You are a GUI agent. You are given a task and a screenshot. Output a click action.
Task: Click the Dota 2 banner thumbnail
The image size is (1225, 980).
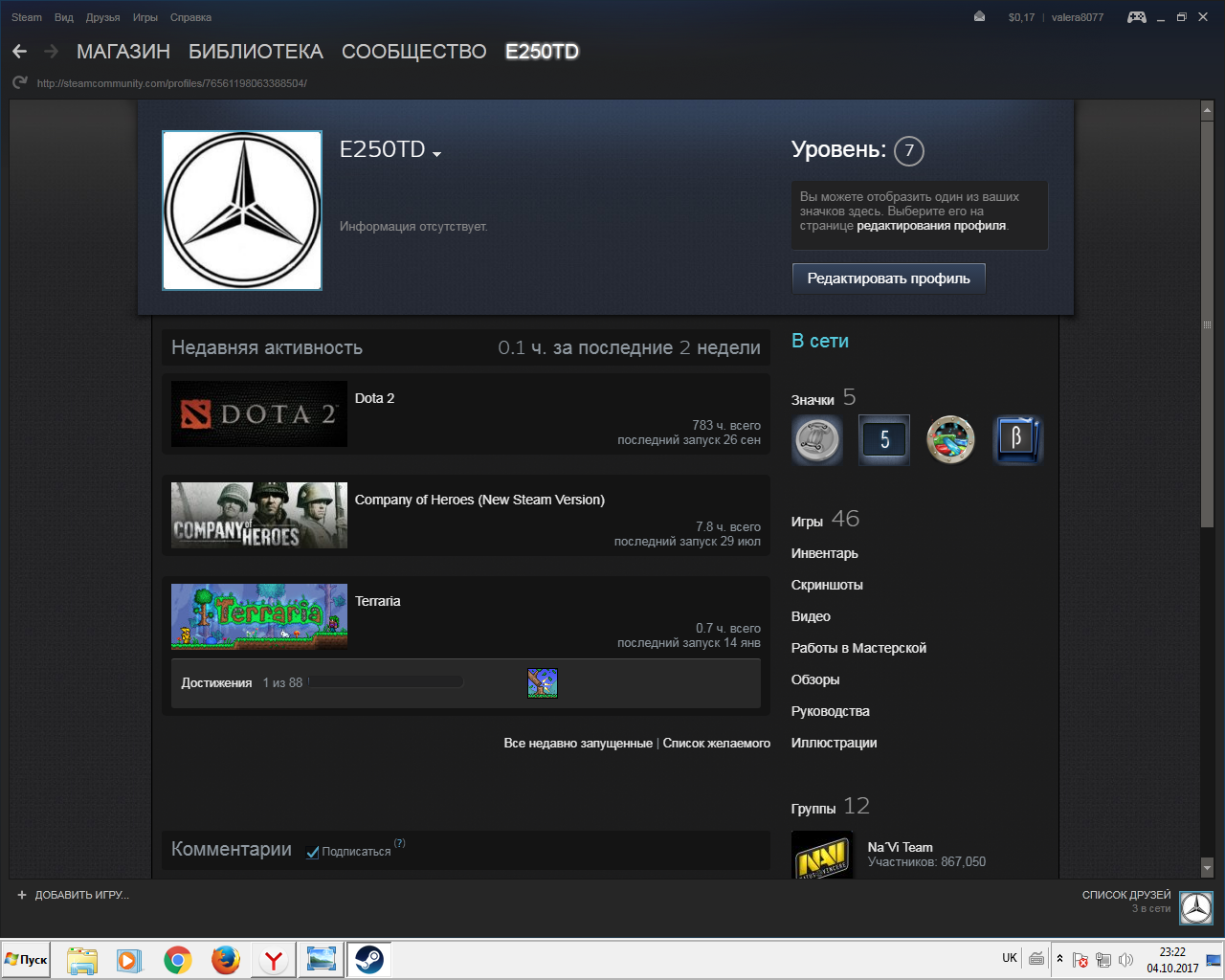click(x=259, y=414)
